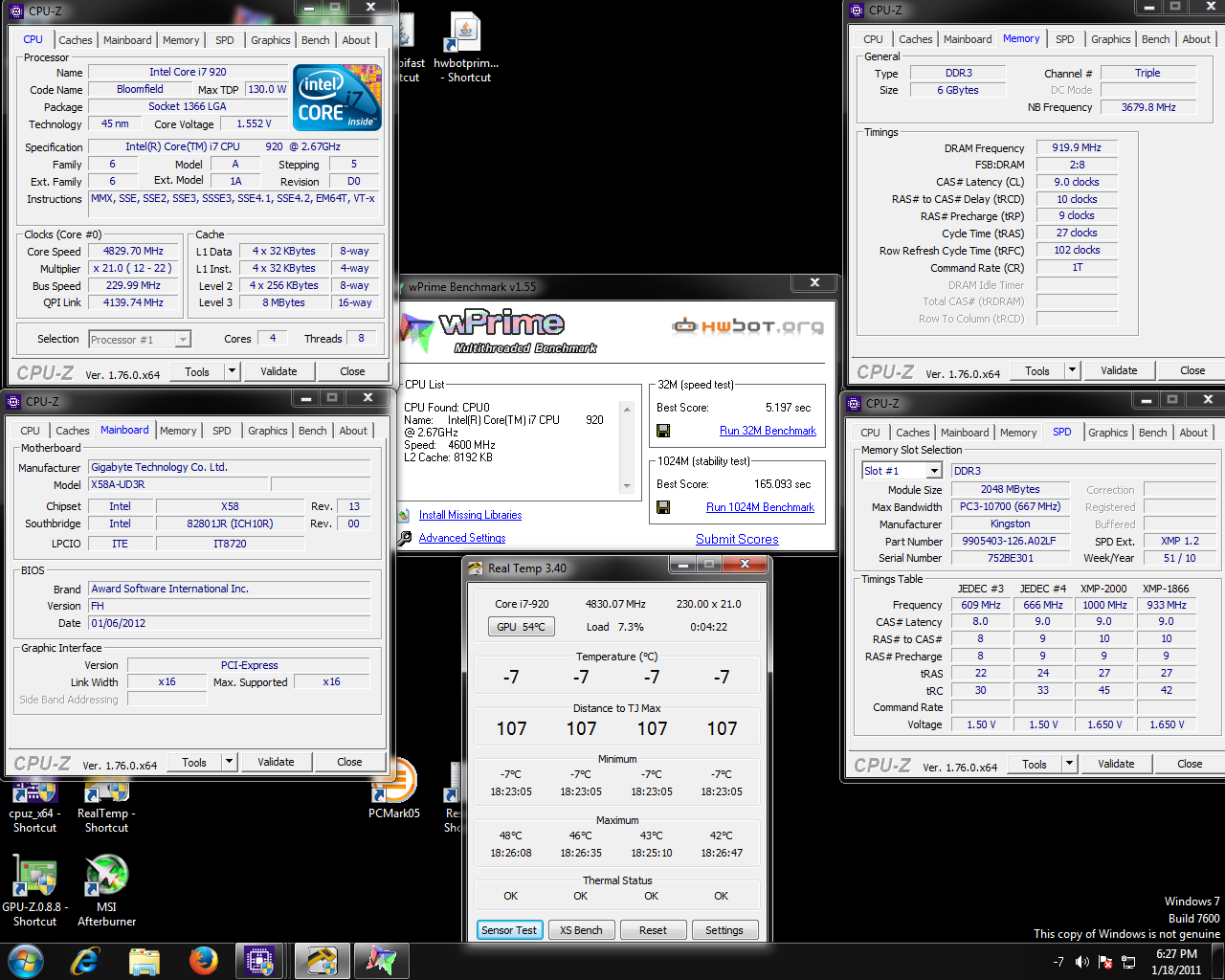Expand Tools arrow in CPU-Z SPD window
1225x980 pixels.
(1069, 764)
